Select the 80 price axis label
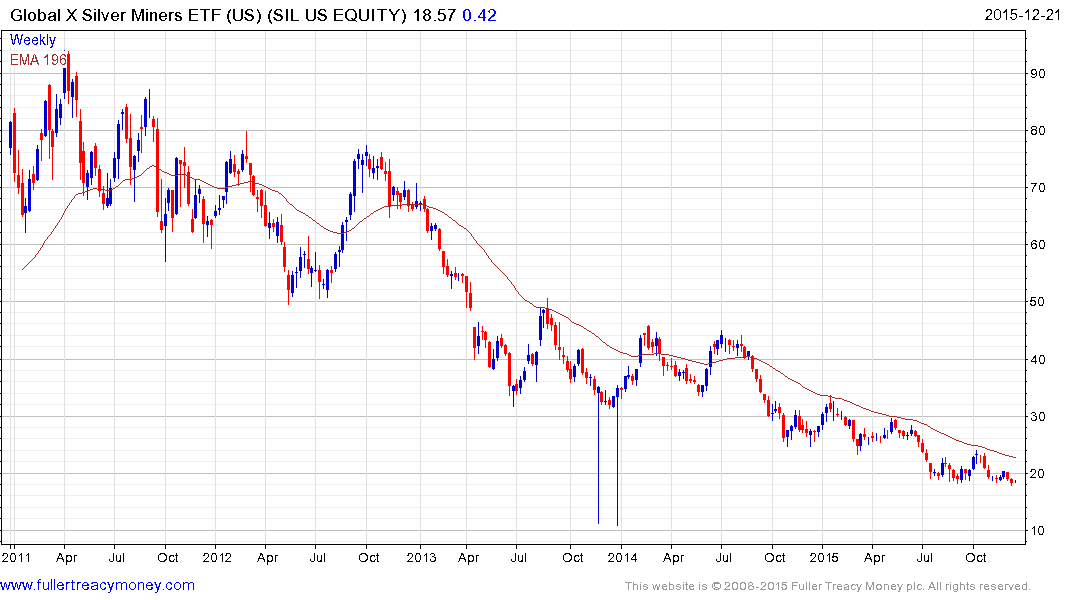This screenshot has width=1075, height=600. pos(1038,131)
